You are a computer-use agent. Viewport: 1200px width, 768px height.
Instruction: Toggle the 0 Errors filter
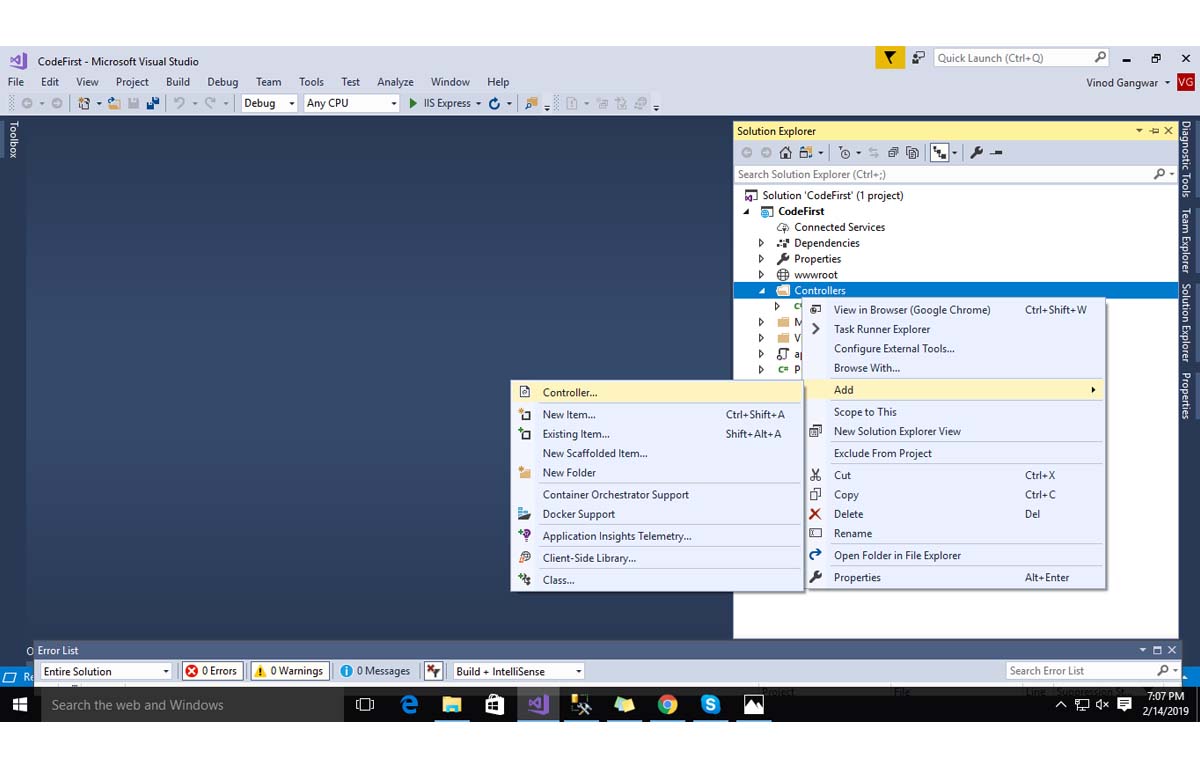tap(211, 671)
